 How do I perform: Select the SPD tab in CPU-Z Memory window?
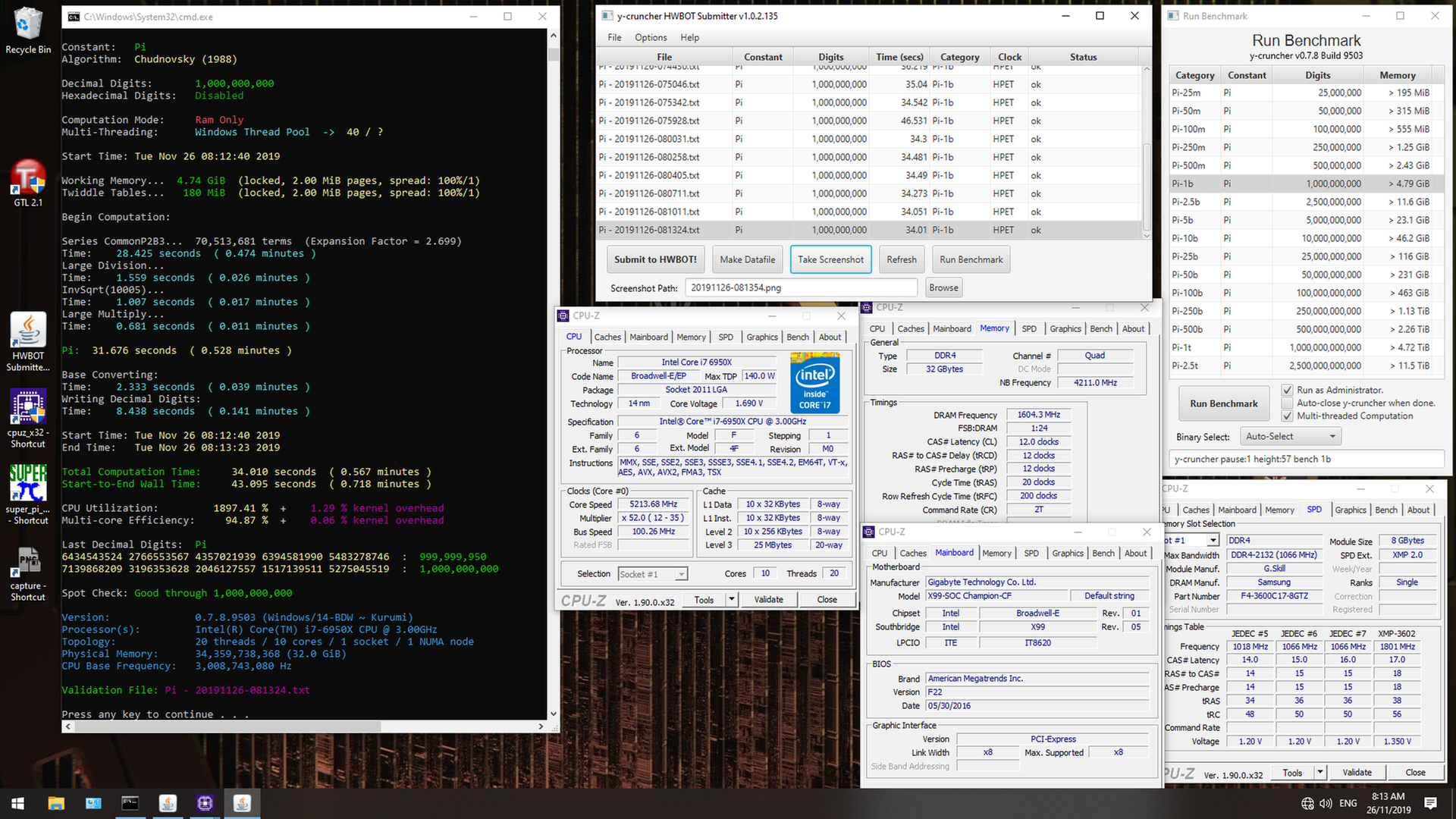pyautogui.click(x=1029, y=328)
